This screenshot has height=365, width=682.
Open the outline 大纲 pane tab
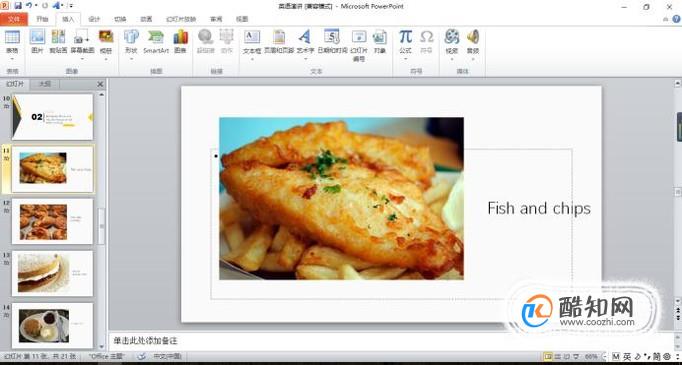point(45,84)
